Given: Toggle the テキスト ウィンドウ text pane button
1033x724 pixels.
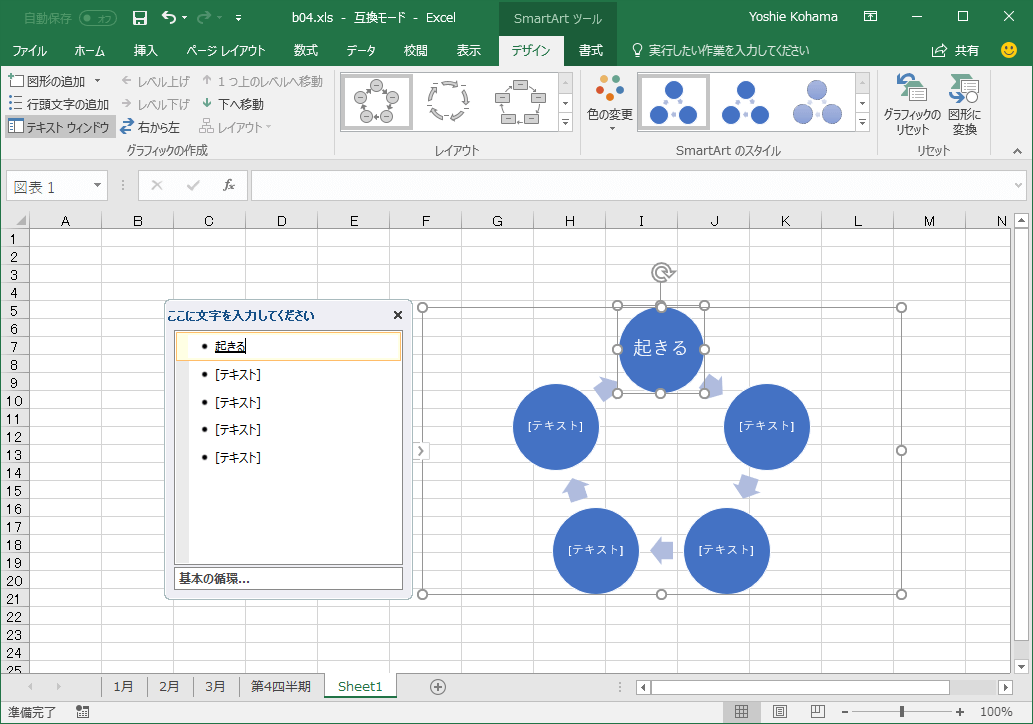Looking at the screenshot, I should (59, 127).
